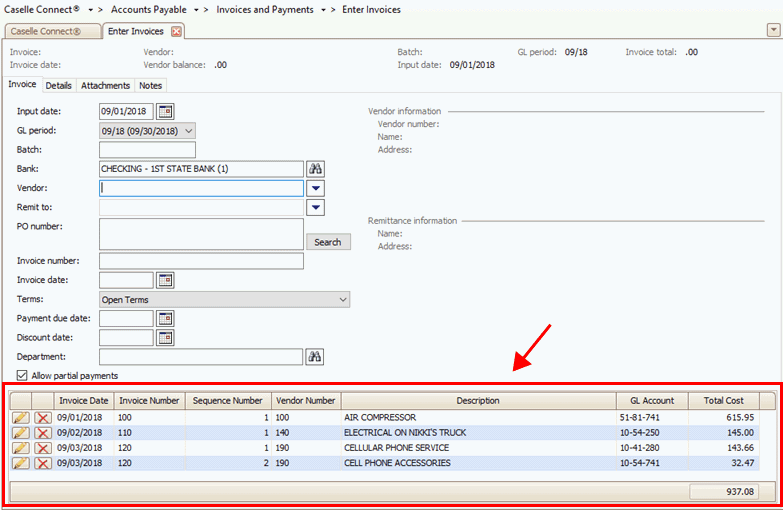Sort by Invoice Number column header
The width and height of the screenshot is (783, 510).
149,401
